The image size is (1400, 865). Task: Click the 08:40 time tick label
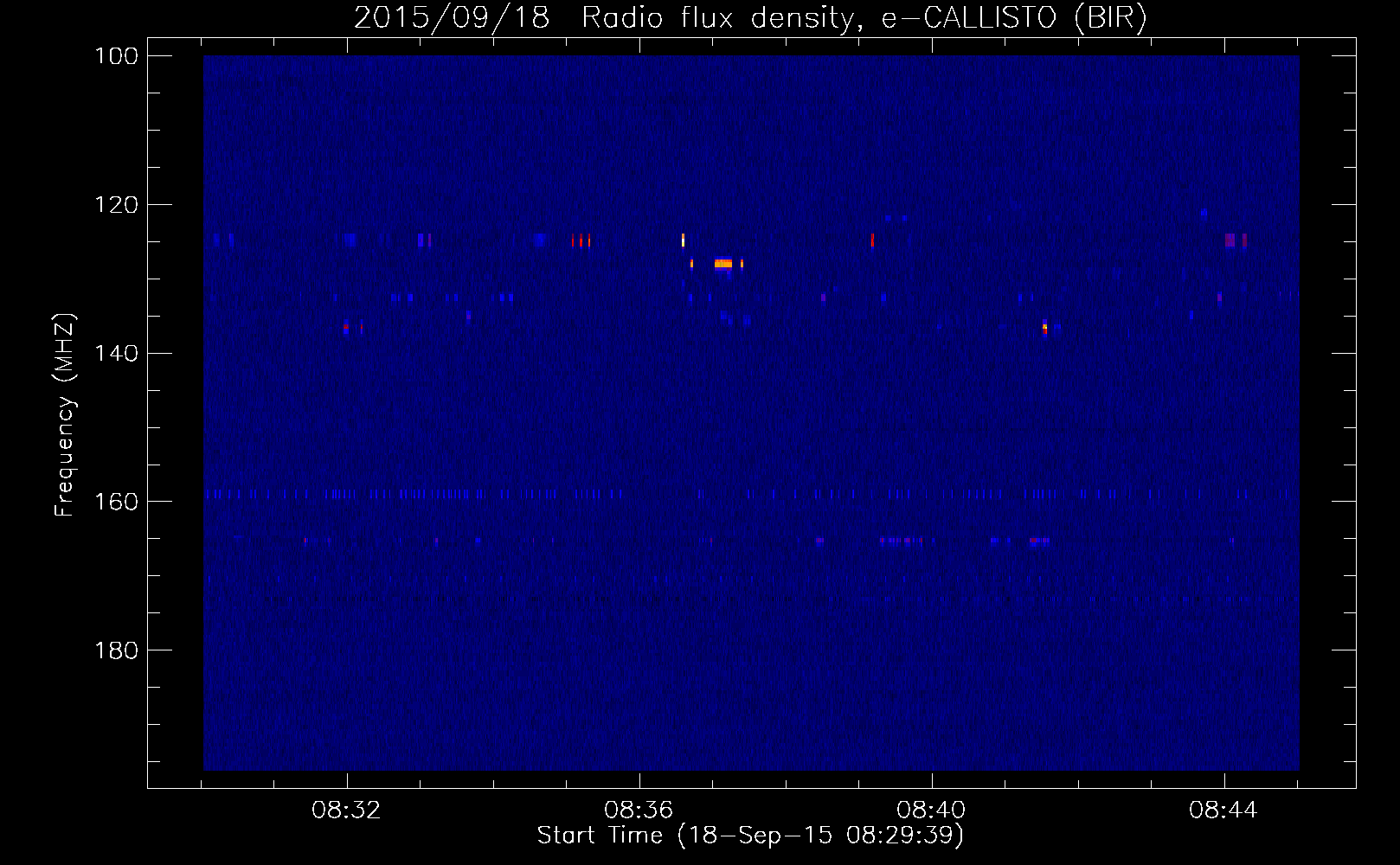[x=932, y=811]
